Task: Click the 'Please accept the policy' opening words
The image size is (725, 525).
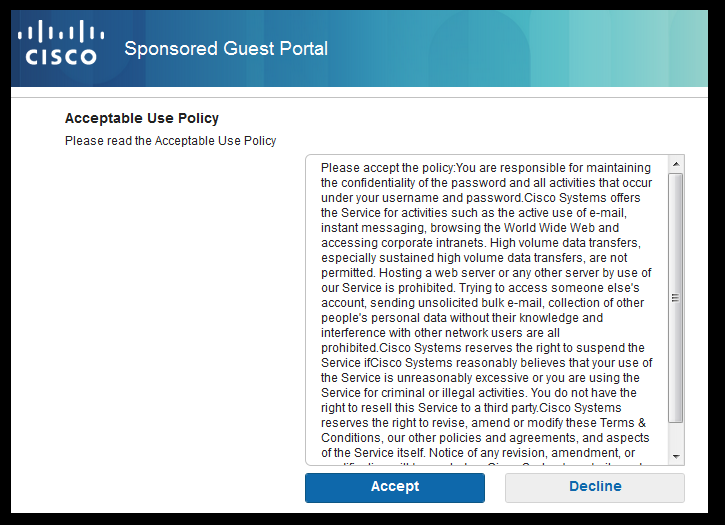Action: click(x=387, y=167)
